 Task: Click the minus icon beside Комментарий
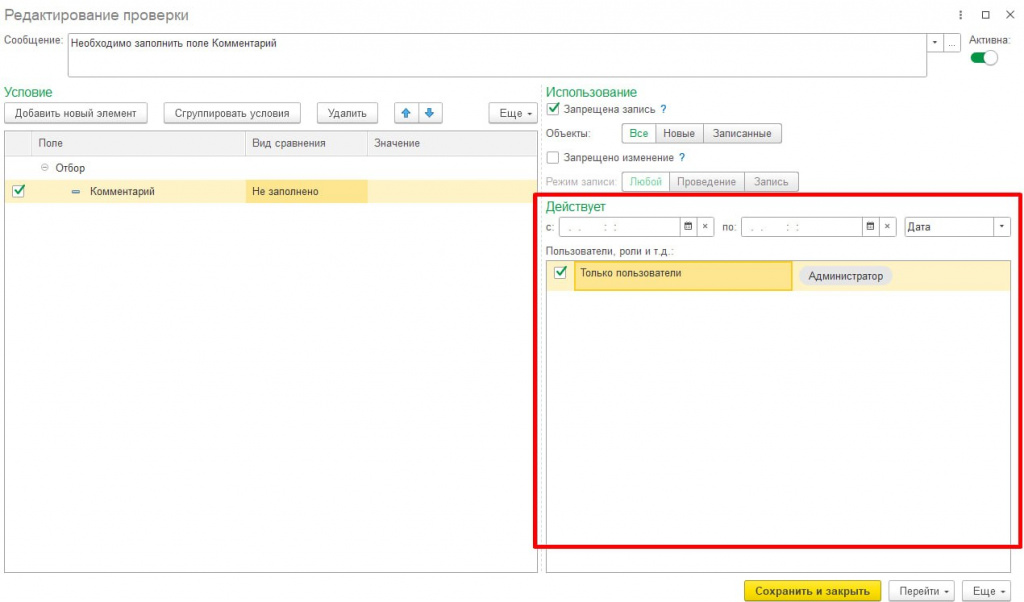(x=76, y=191)
